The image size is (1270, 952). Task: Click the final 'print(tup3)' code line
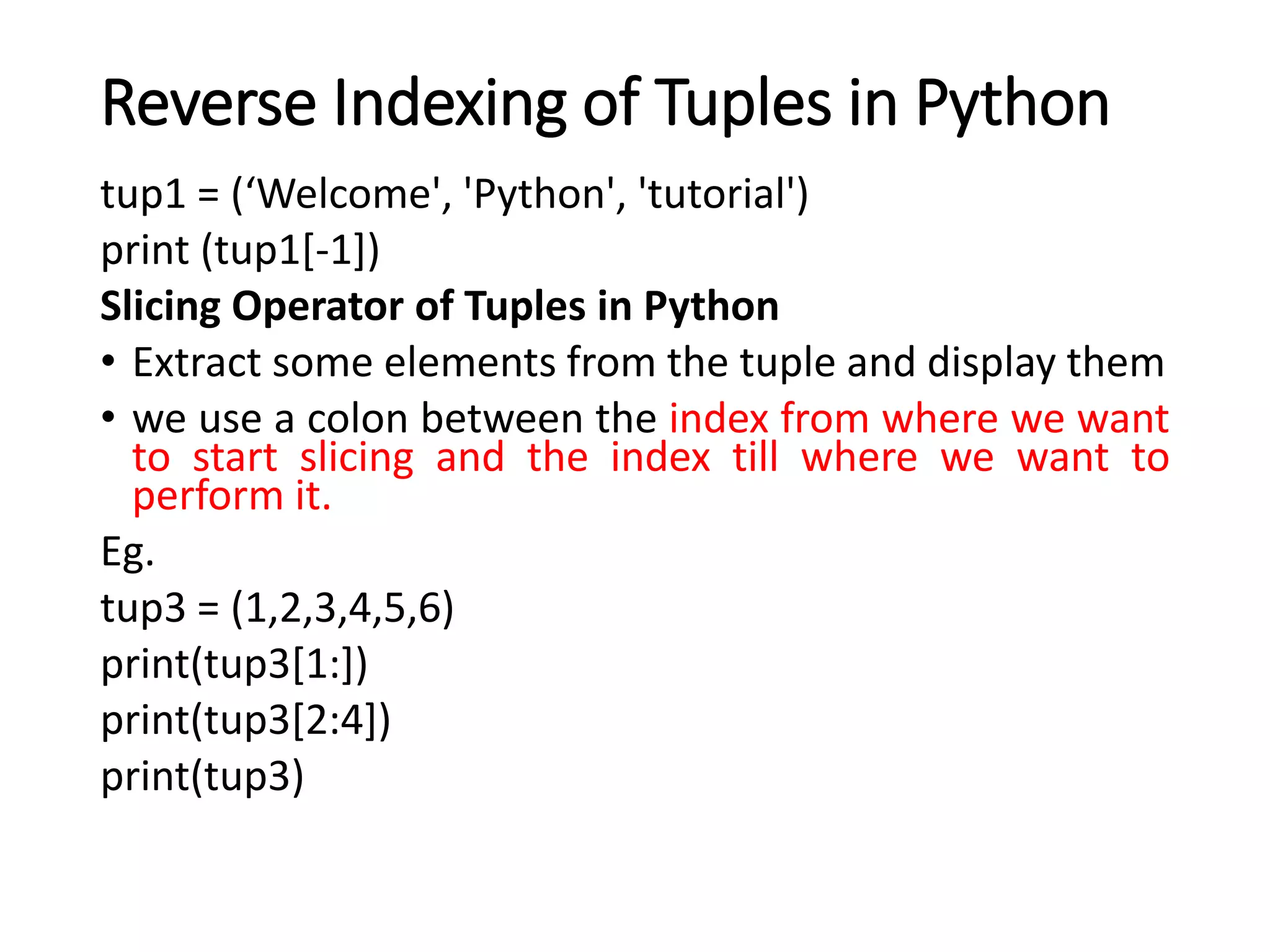coord(202,776)
